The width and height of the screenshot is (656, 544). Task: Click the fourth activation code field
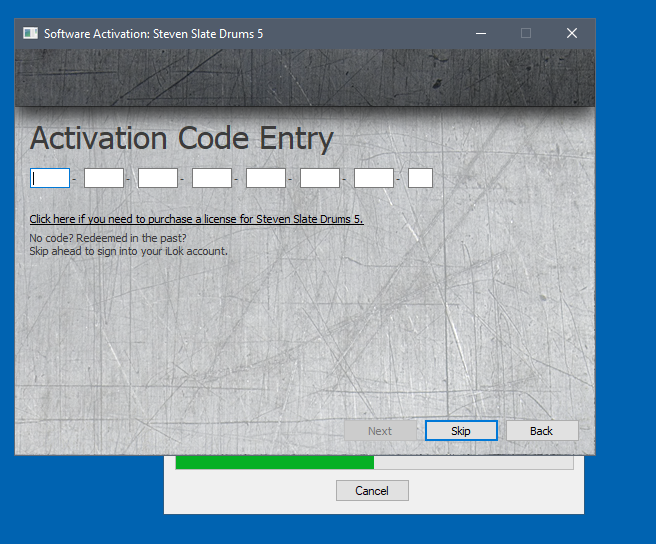coord(212,178)
